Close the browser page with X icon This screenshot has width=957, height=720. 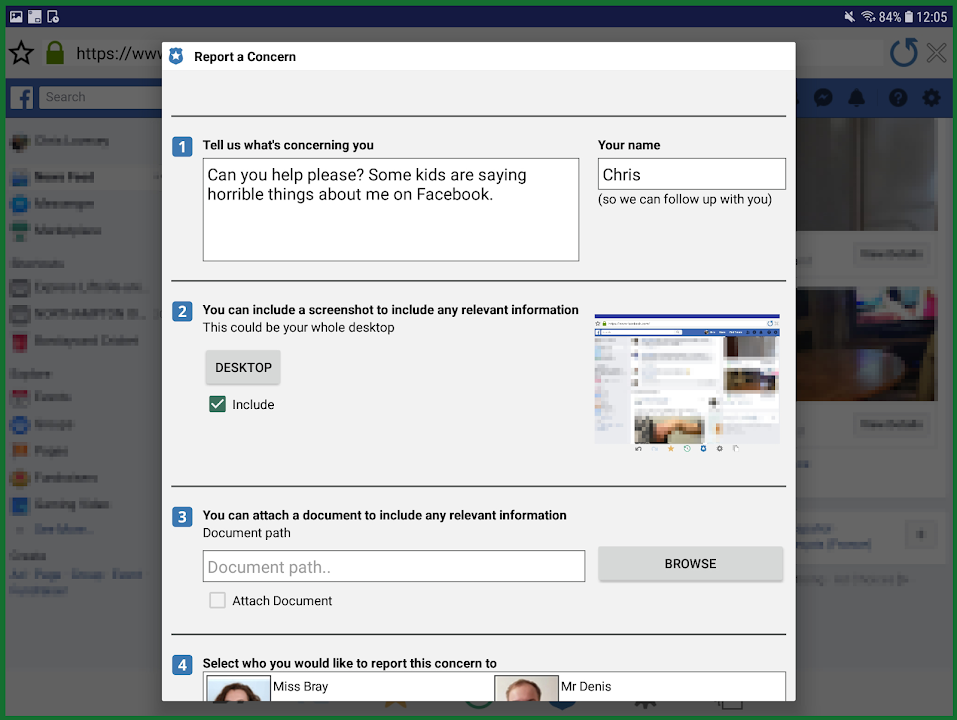point(936,53)
